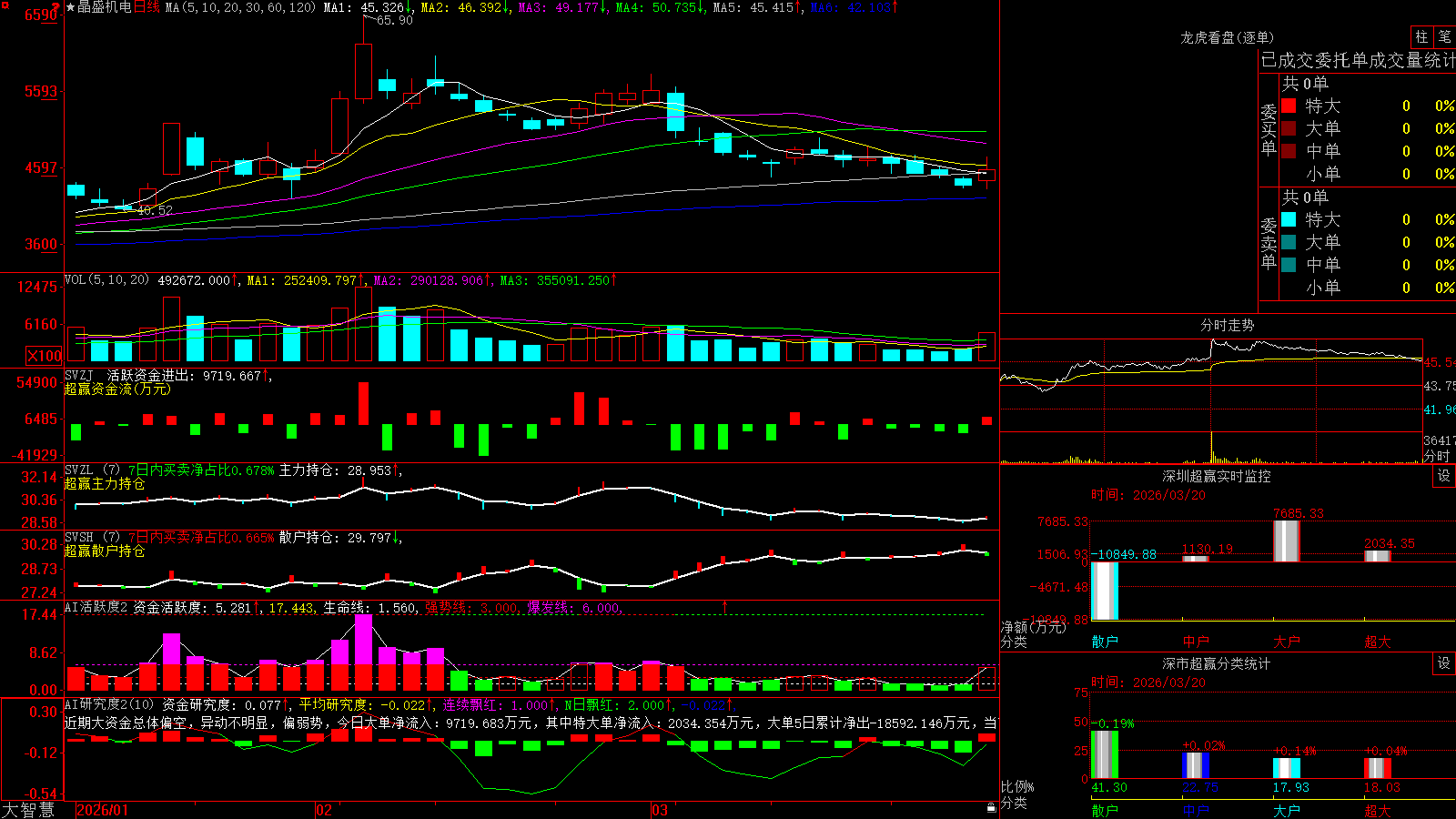Viewport: 1456px width, 819px height.
Task: Click the 强势线: 3.000 label
Action: (x=471, y=608)
